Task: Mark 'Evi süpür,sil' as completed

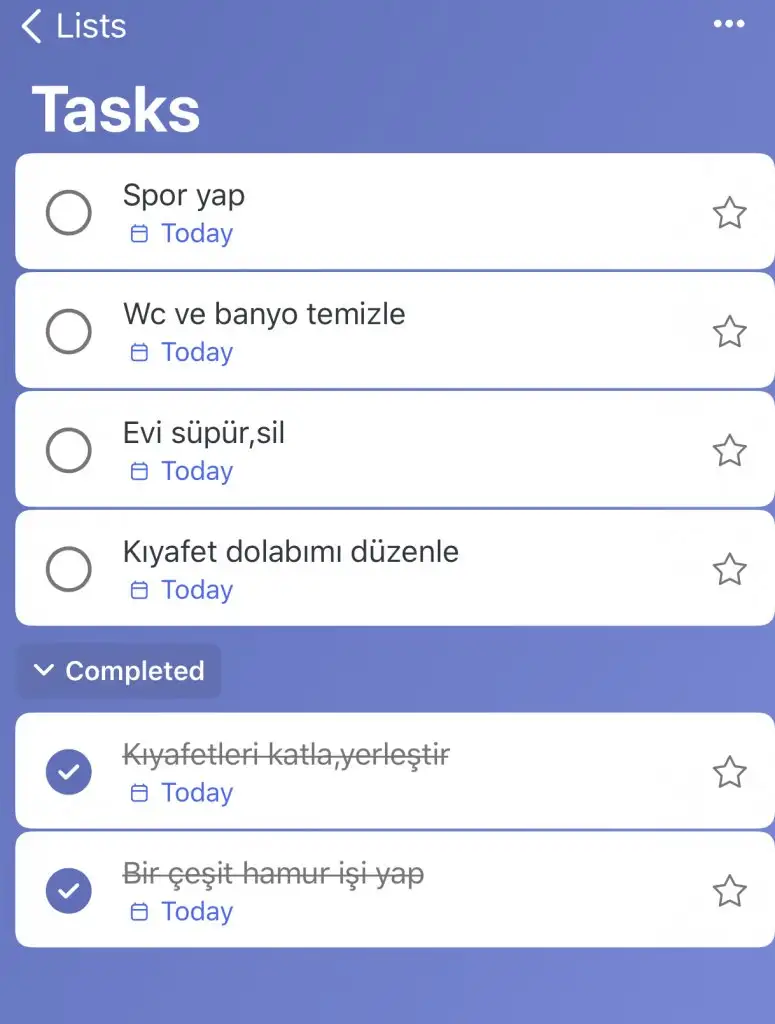Action: pos(69,451)
